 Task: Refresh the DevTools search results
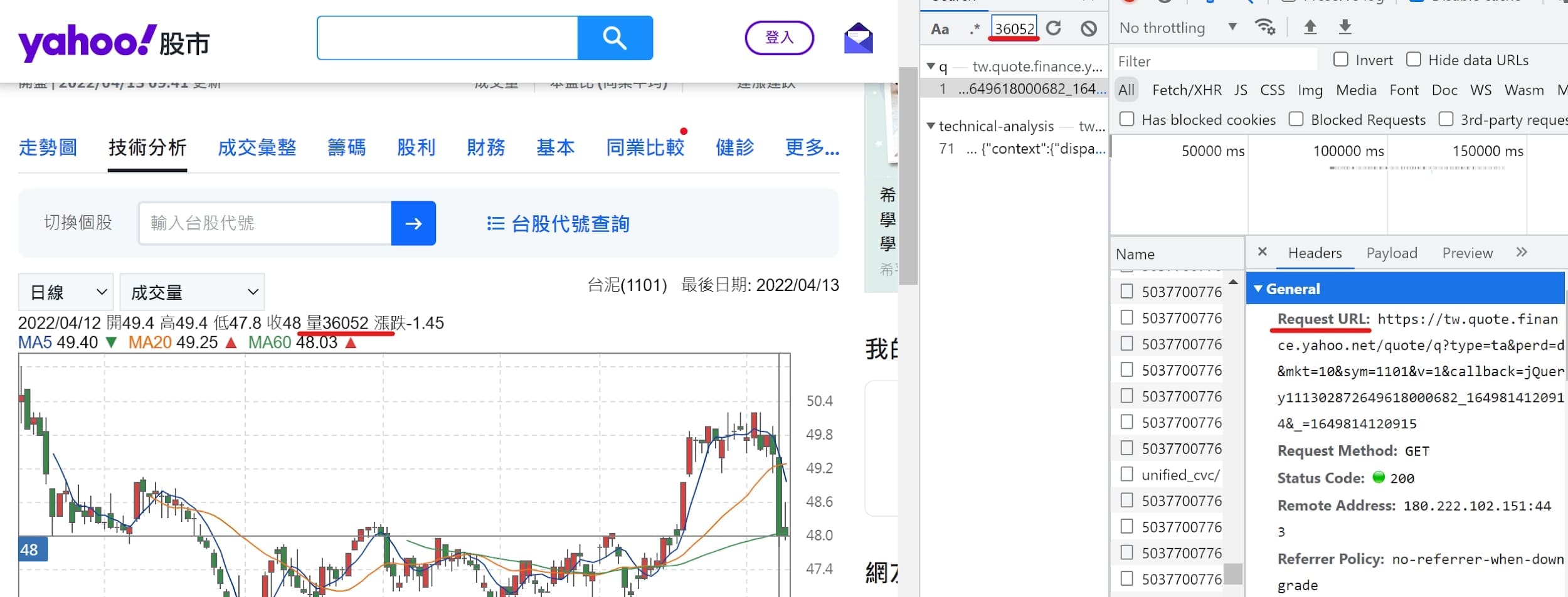pyautogui.click(x=1054, y=28)
